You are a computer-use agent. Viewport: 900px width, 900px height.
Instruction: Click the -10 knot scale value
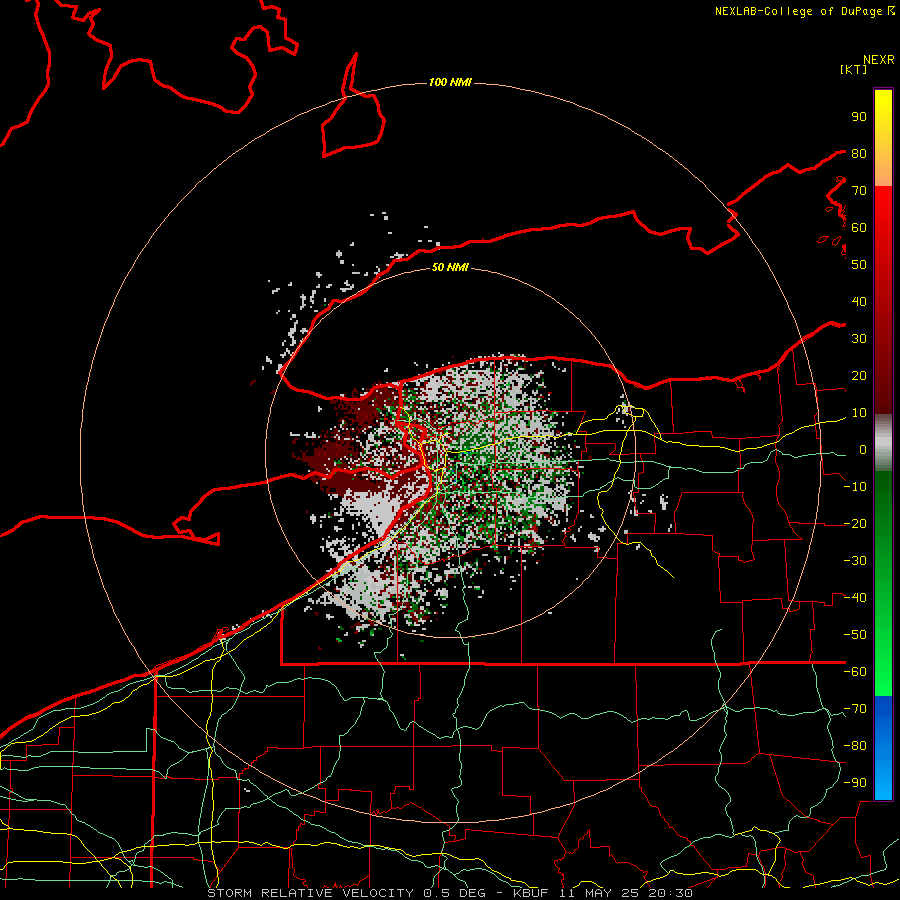click(x=855, y=487)
